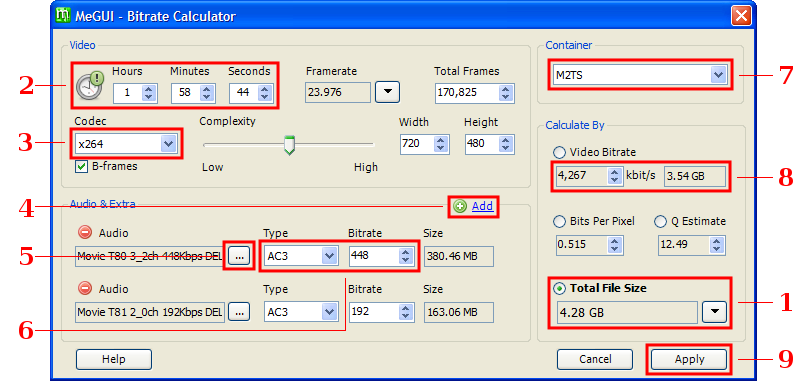
Task: Click the Video Bitrate field showing 4,267
Action: pyautogui.click(x=582, y=177)
